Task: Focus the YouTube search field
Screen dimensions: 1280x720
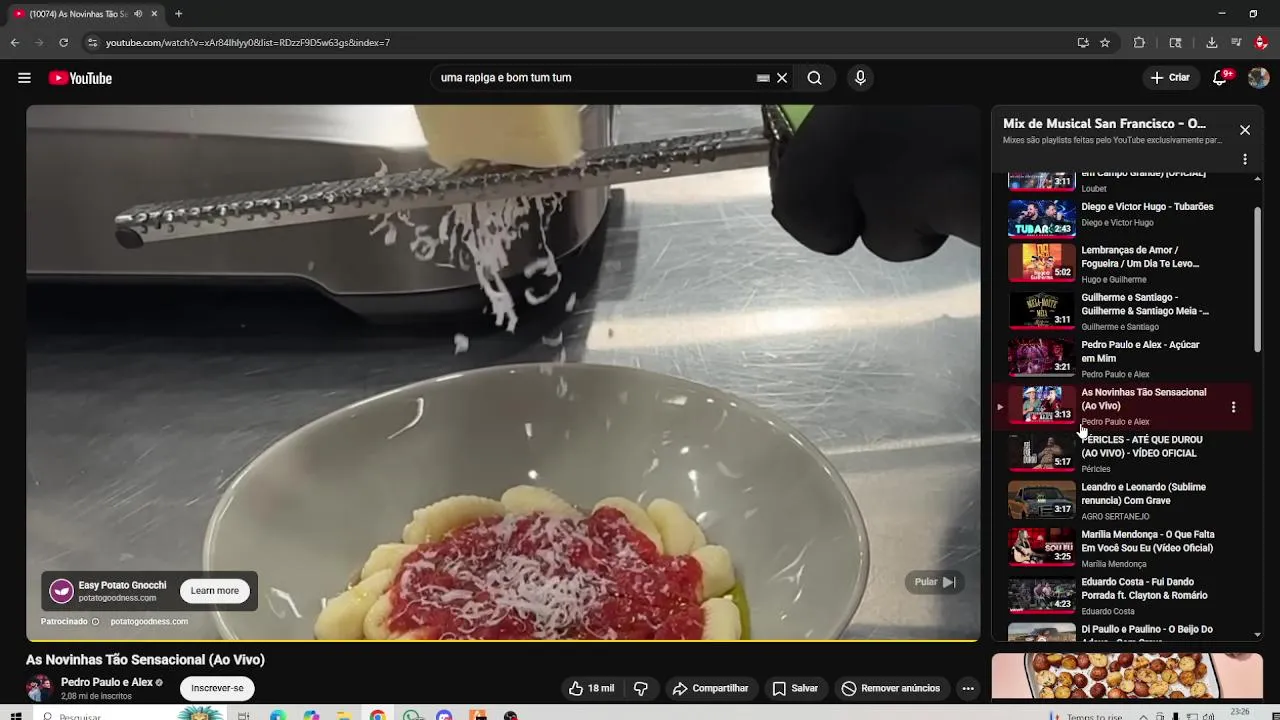Action: pyautogui.click(x=595, y=78)
